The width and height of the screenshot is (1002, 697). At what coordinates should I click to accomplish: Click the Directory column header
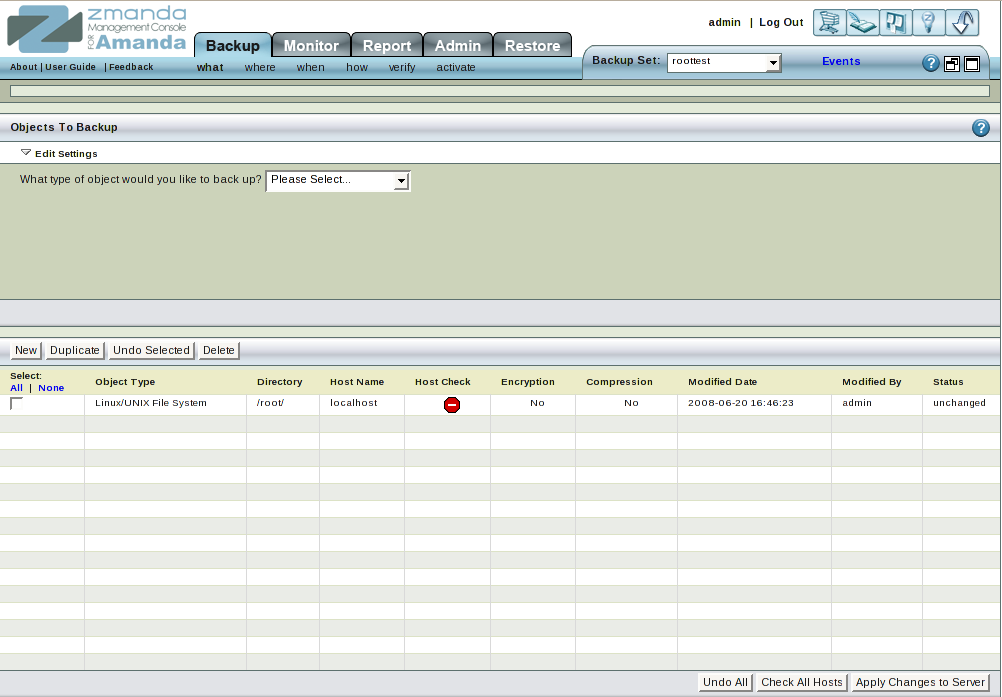pos(280,382)
